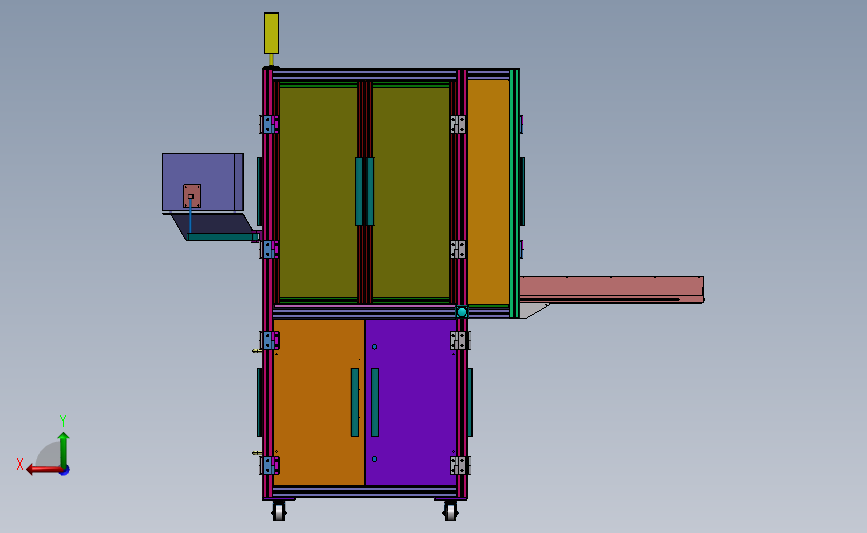Click the cyan round button on the frame

[462, 312]
